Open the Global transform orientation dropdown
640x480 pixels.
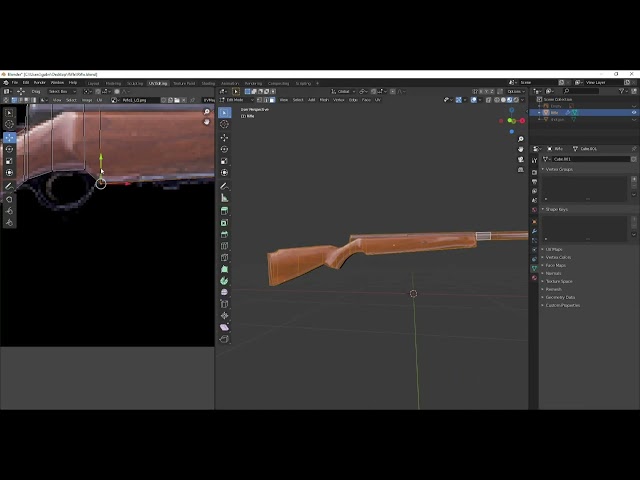tap(343, 91)
